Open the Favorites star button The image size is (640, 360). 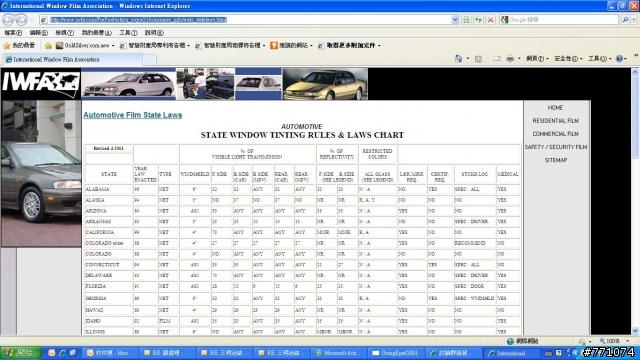point(19,45)
